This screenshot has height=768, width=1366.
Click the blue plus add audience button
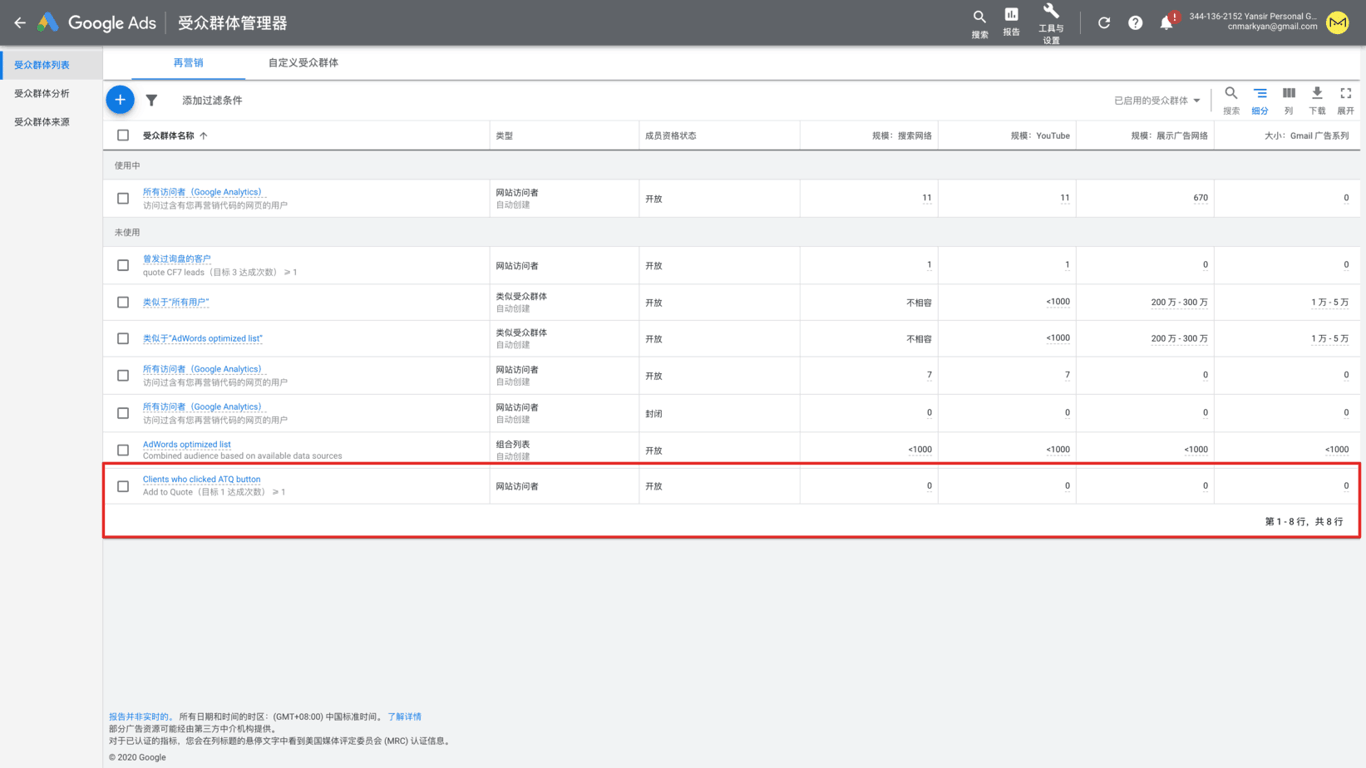point(120,100)
